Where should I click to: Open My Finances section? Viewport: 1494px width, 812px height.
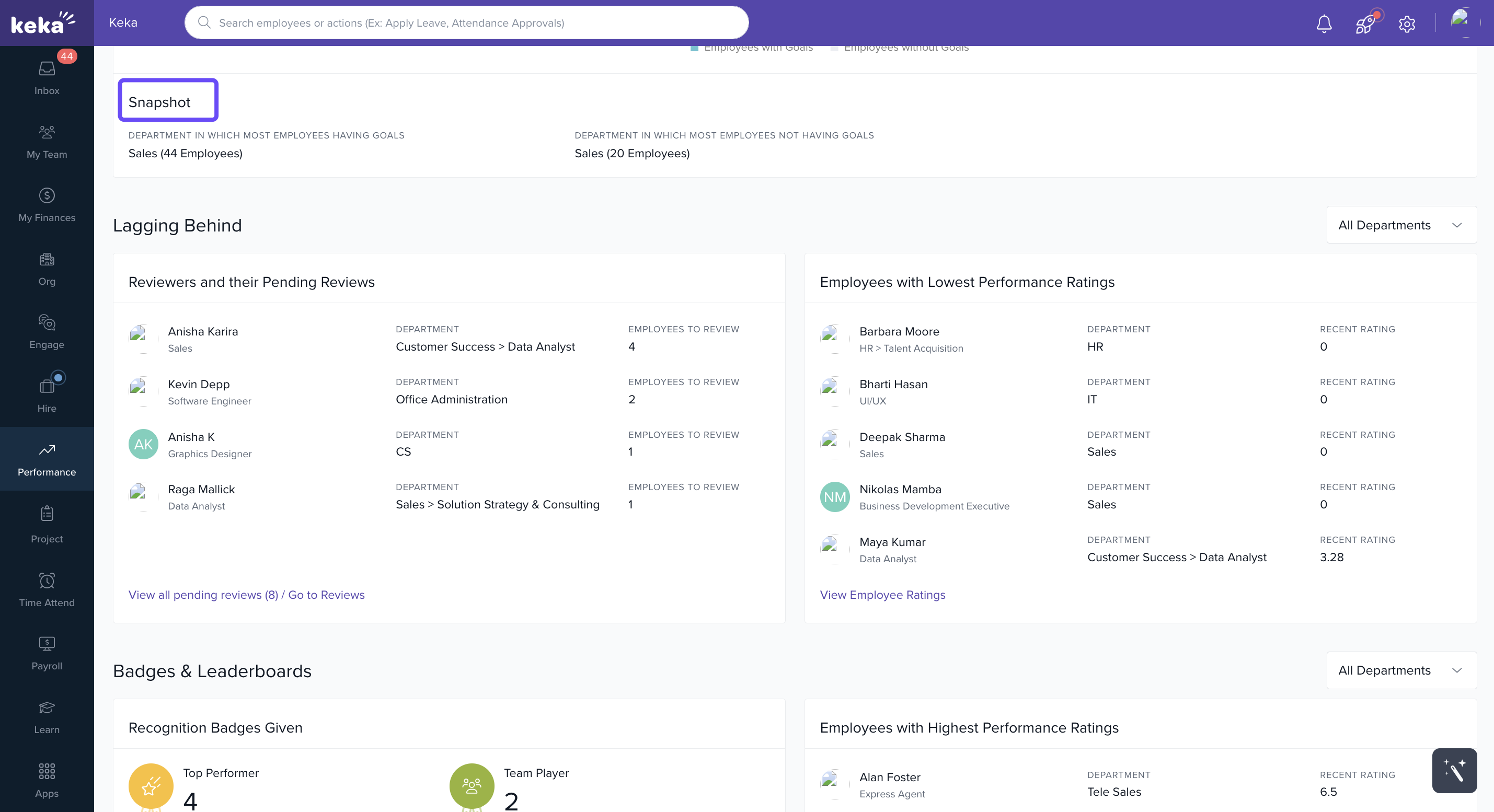[x=47, y=205]
